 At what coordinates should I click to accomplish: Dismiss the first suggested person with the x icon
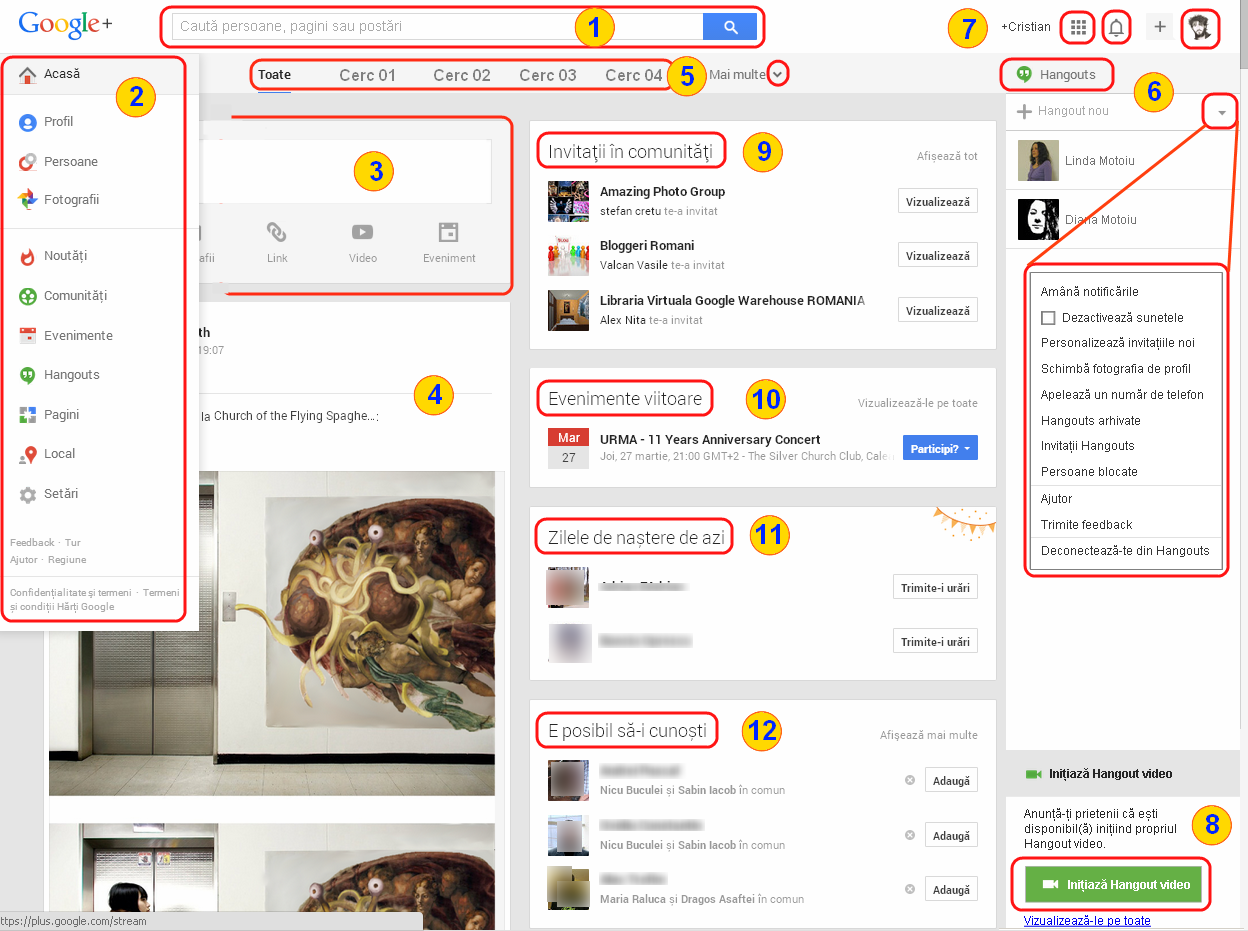pos(910,780)
